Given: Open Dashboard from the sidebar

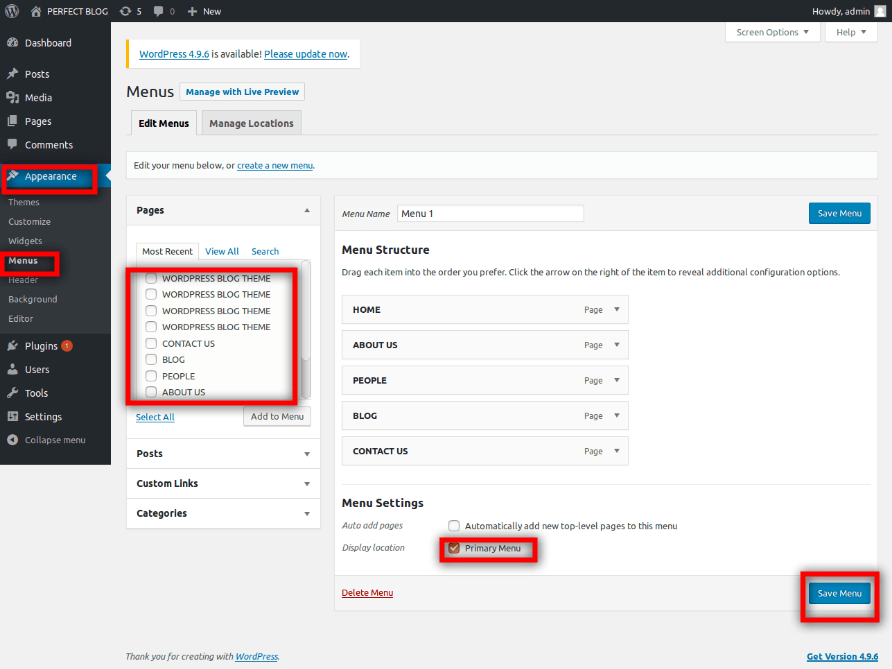Looking at the screenshot, I should [47, 43].
